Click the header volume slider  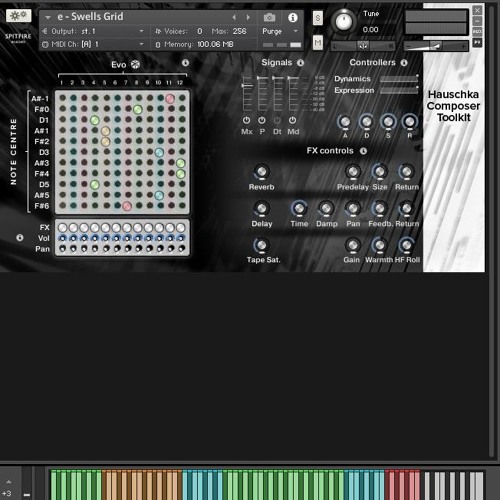point(436,46)
